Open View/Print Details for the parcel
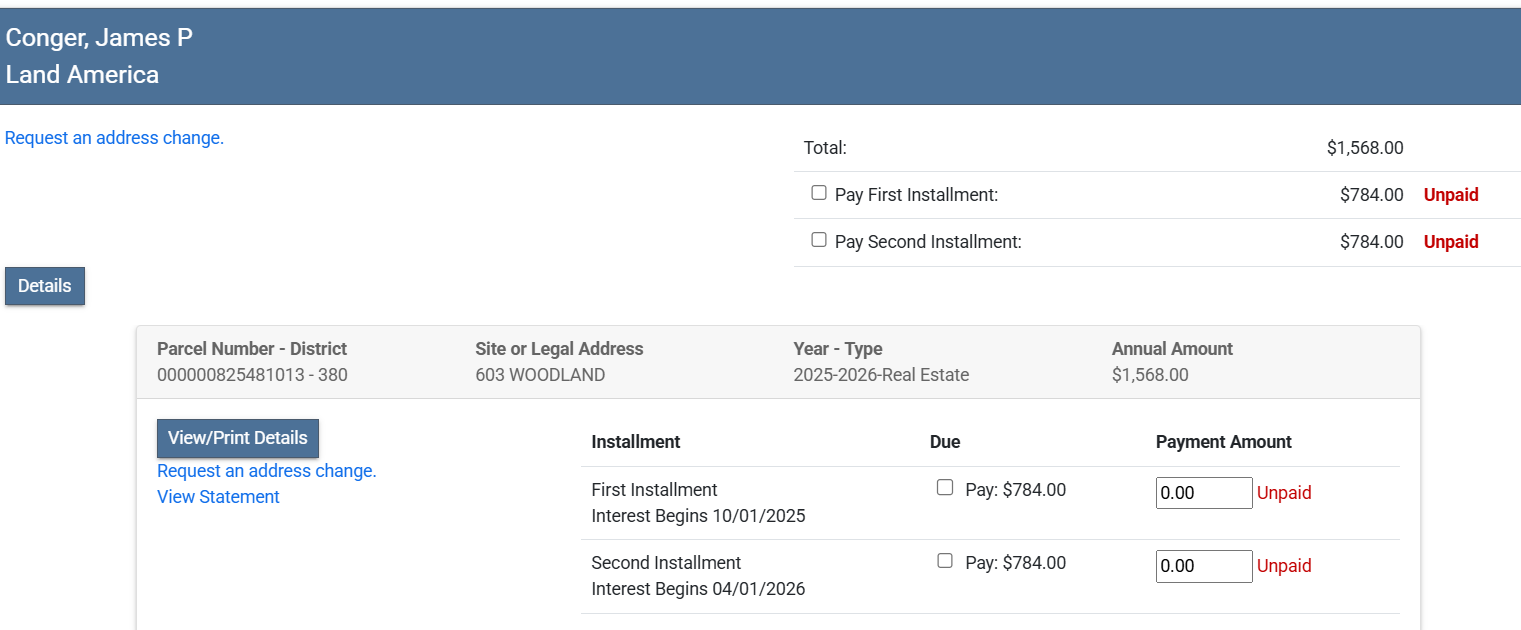 tap(238, 438)
